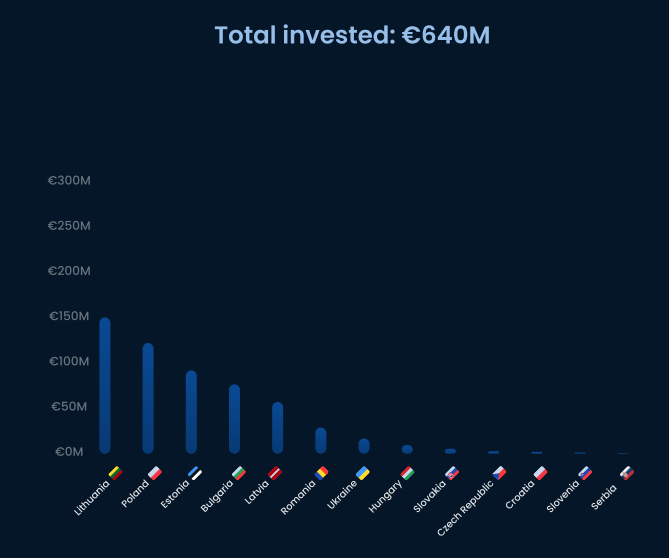Click the Poland flag icon
This screenshot has height=558, width=669.
[x=155, y=472]
